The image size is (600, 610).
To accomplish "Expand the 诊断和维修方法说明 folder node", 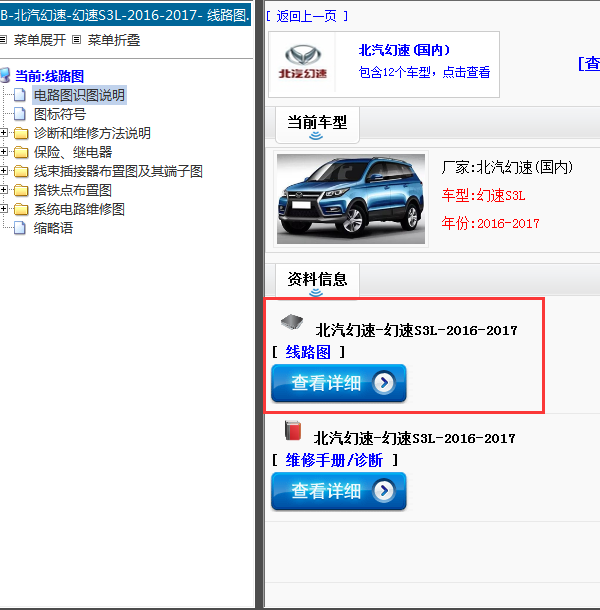I will [x=4, y=133].
